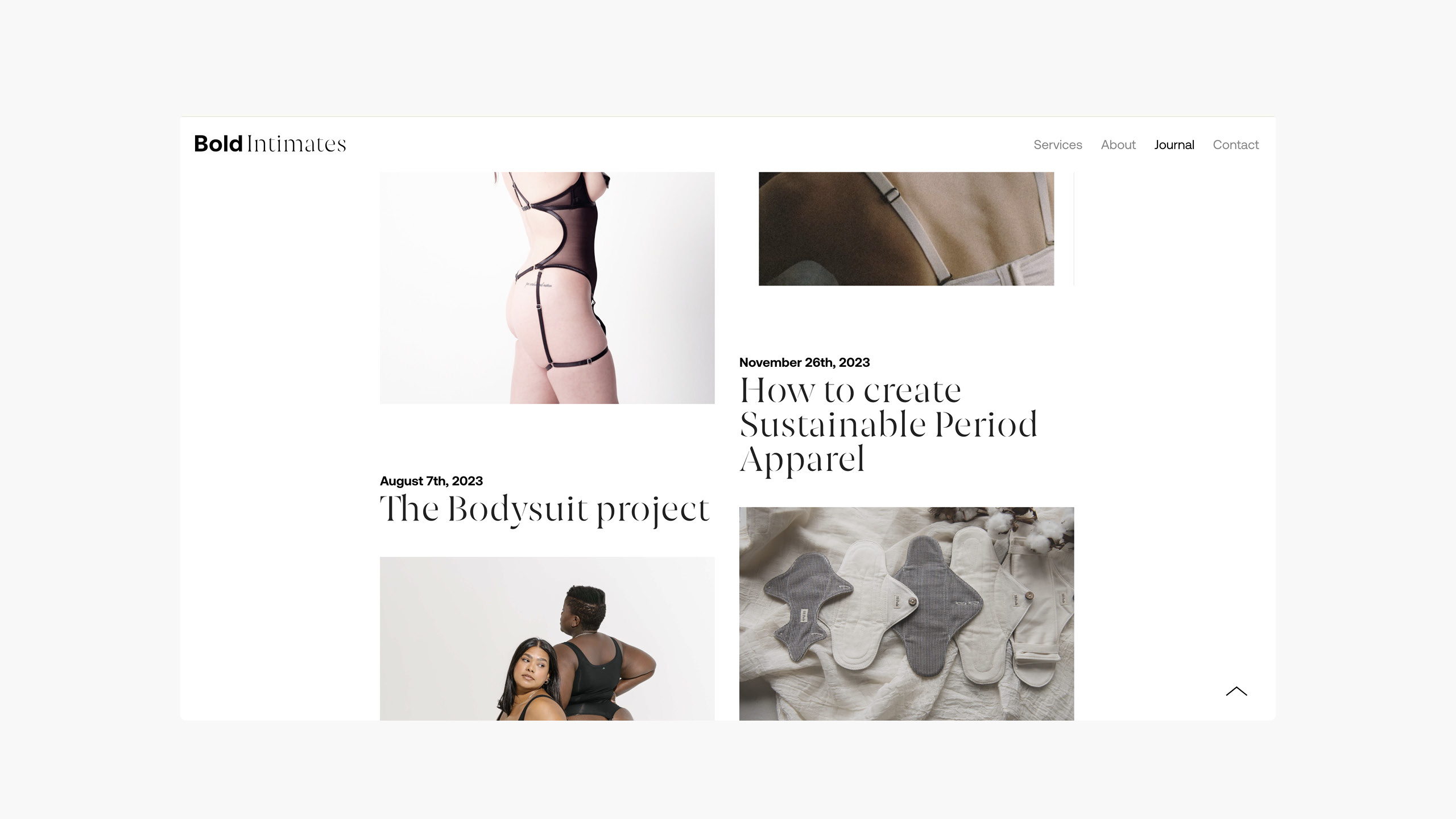Click the scroll-to-top chevron arrow
This screenshot has height=819, width=1456.
pyautogui.click(x=1236, y=691)
